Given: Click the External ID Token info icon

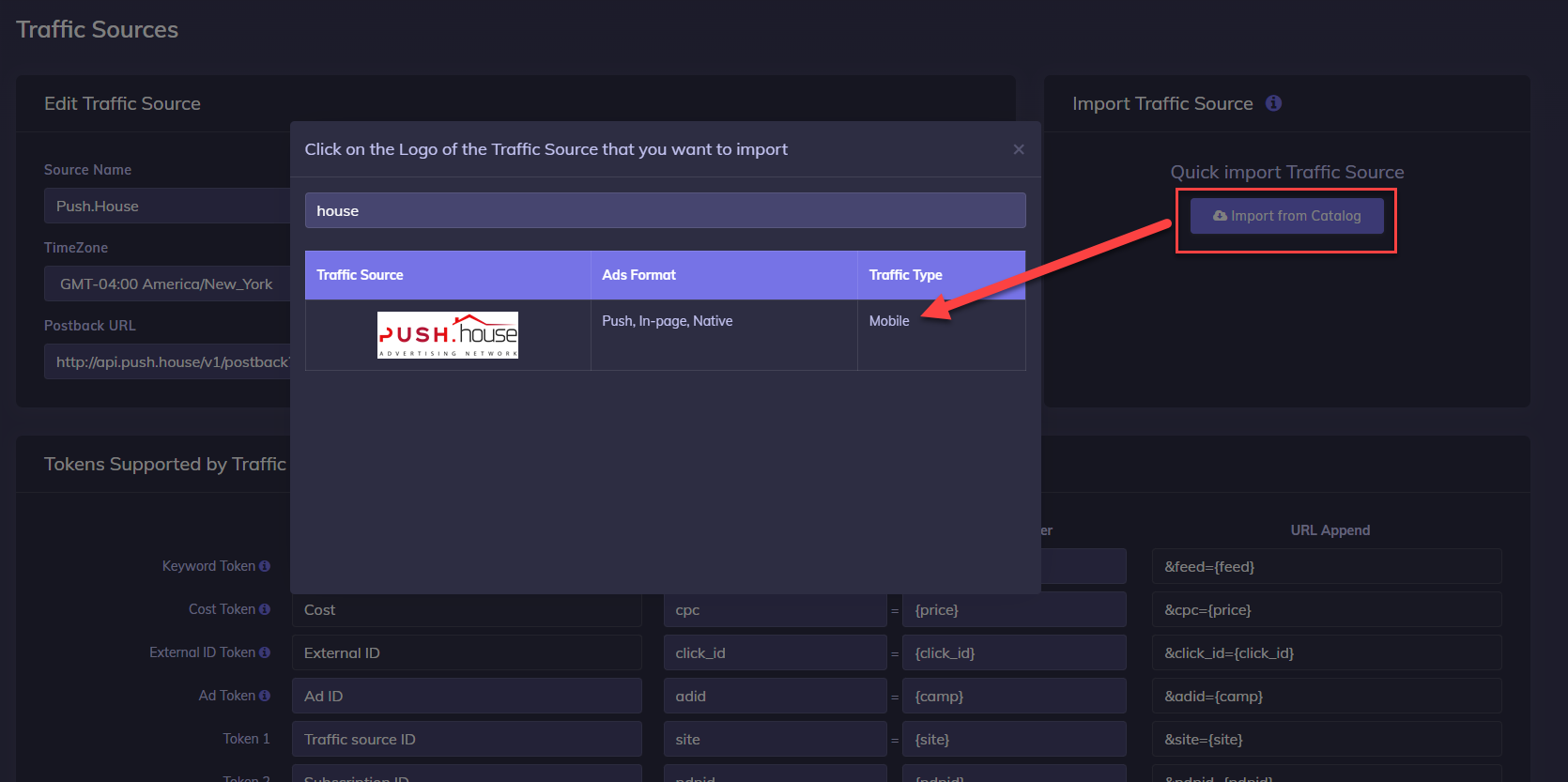Looking at the screenshot, I should [x=265, y=652].
